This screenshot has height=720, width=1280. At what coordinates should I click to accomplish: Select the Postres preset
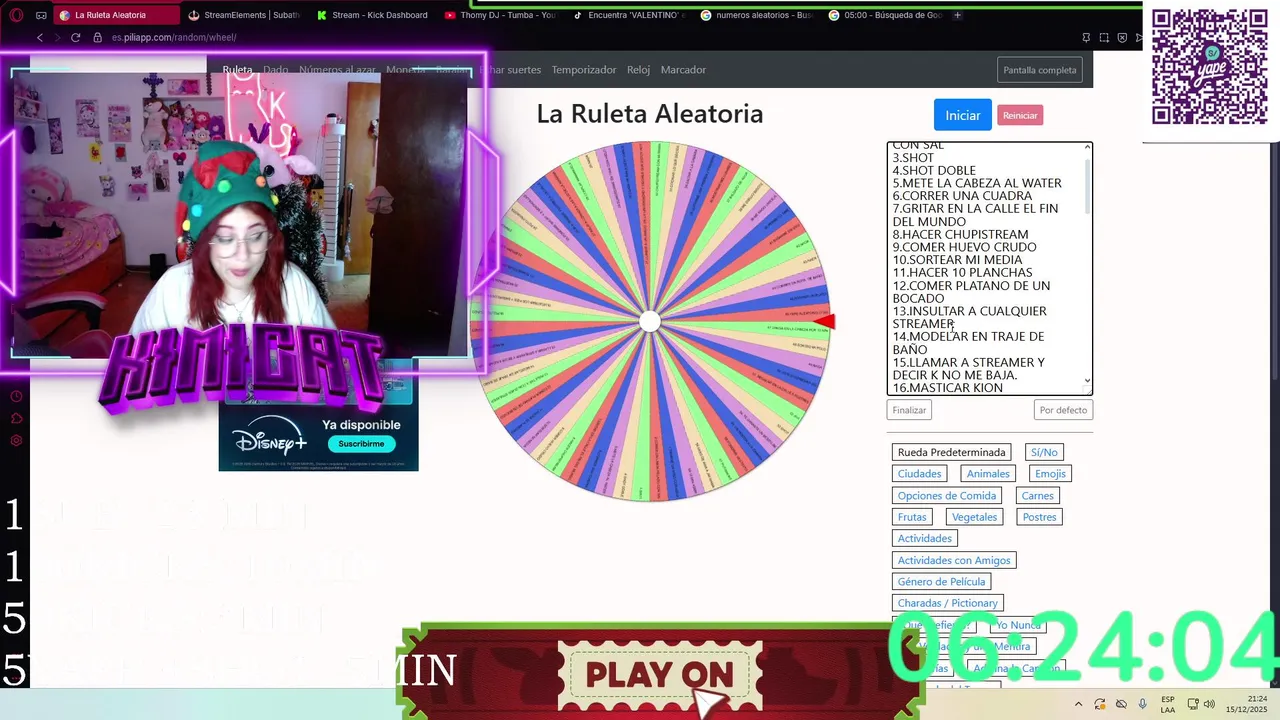coord(1039,517)
